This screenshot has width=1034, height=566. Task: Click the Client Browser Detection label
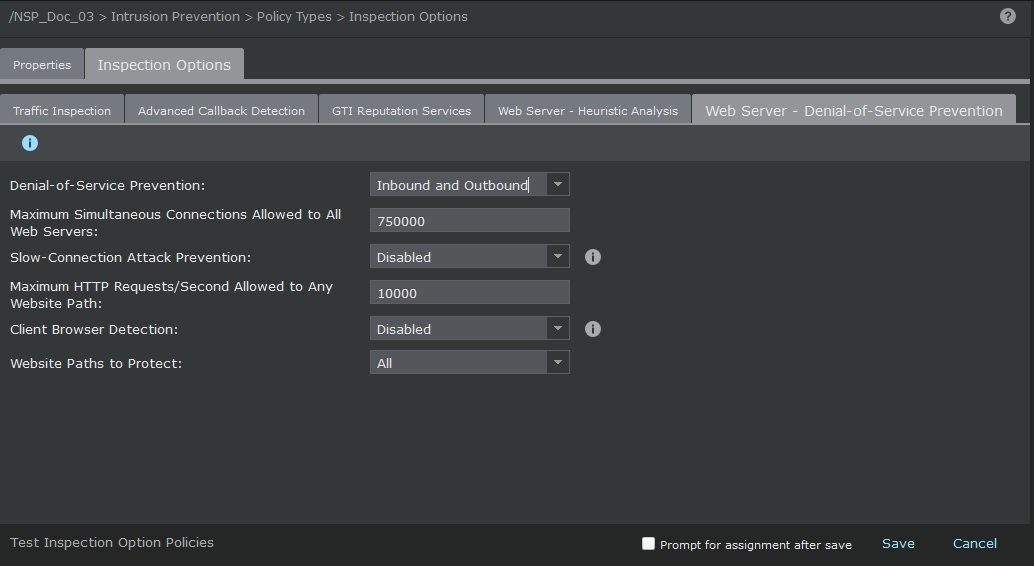tap(94, 329)
